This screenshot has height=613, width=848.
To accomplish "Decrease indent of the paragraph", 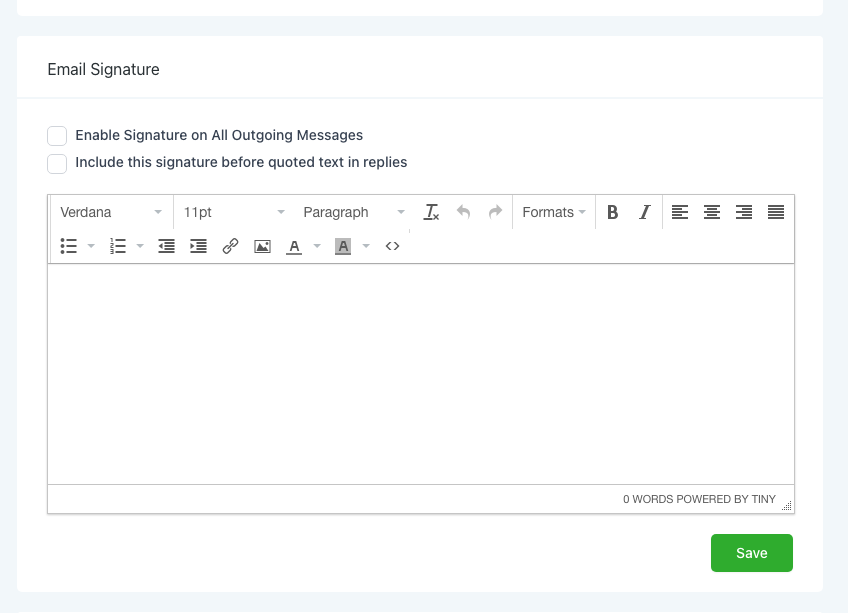I will [x=166, y=246].
